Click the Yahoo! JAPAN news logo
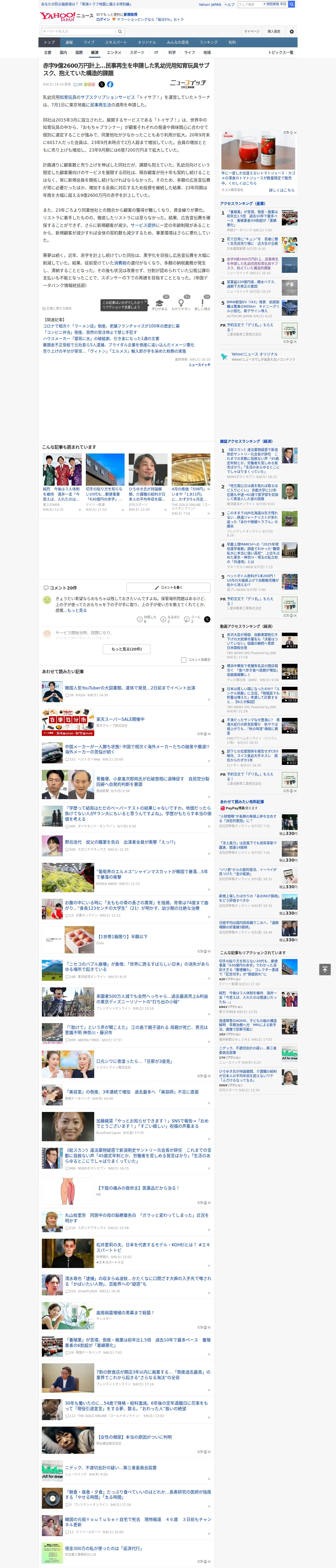This screenshot has width=336, height=1568. click(x=66, y=16)
